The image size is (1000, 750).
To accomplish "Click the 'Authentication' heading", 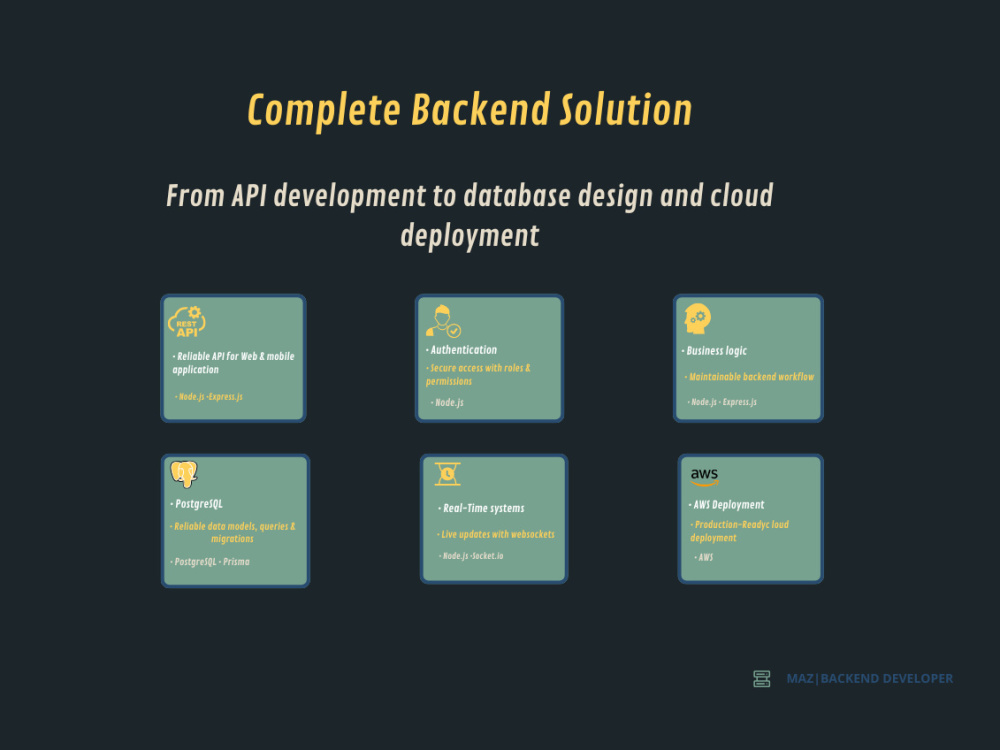I will pyautogui.click(x=461, y=350).
